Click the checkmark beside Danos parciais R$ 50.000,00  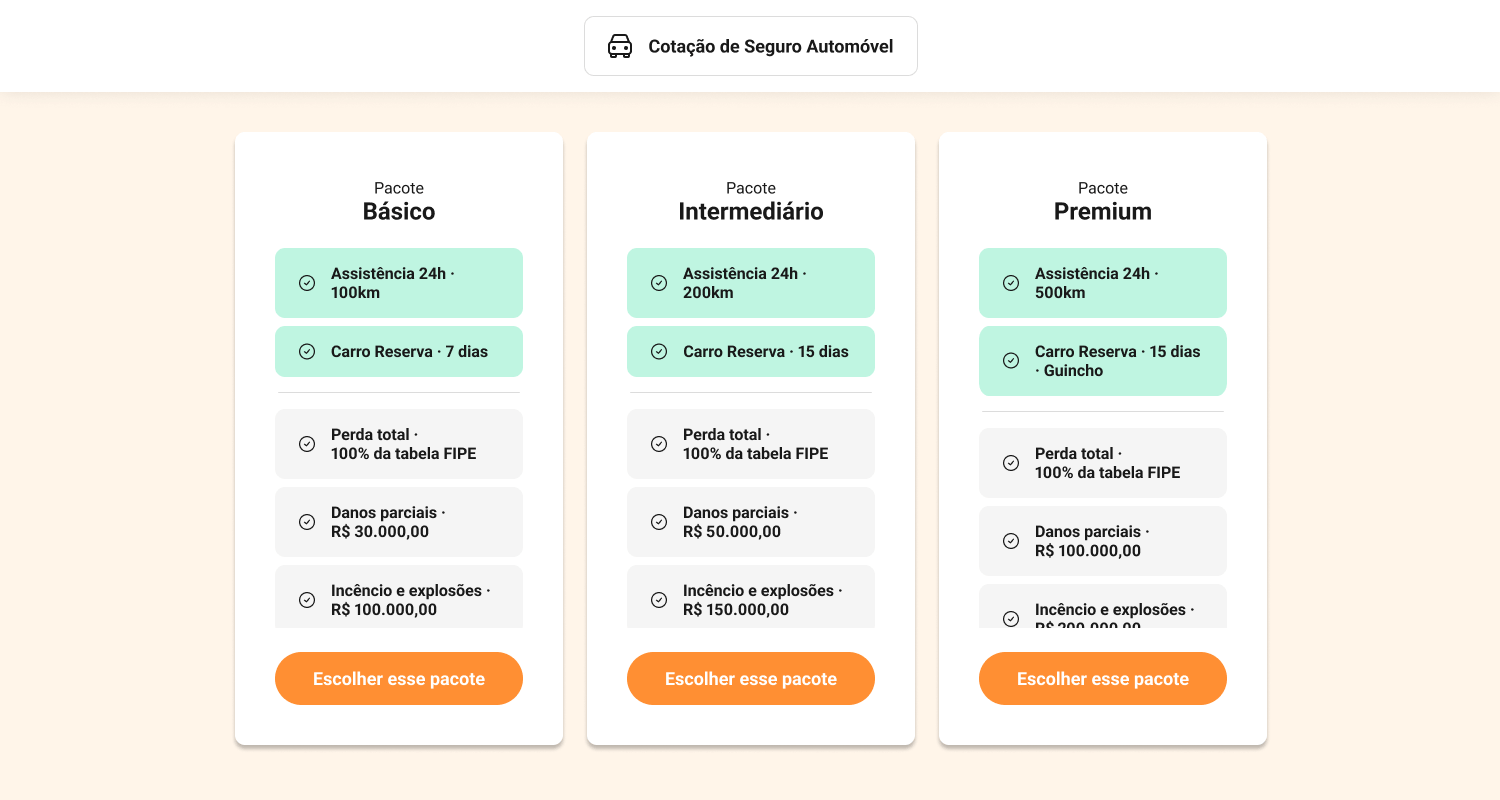click(x=659, y=522)
